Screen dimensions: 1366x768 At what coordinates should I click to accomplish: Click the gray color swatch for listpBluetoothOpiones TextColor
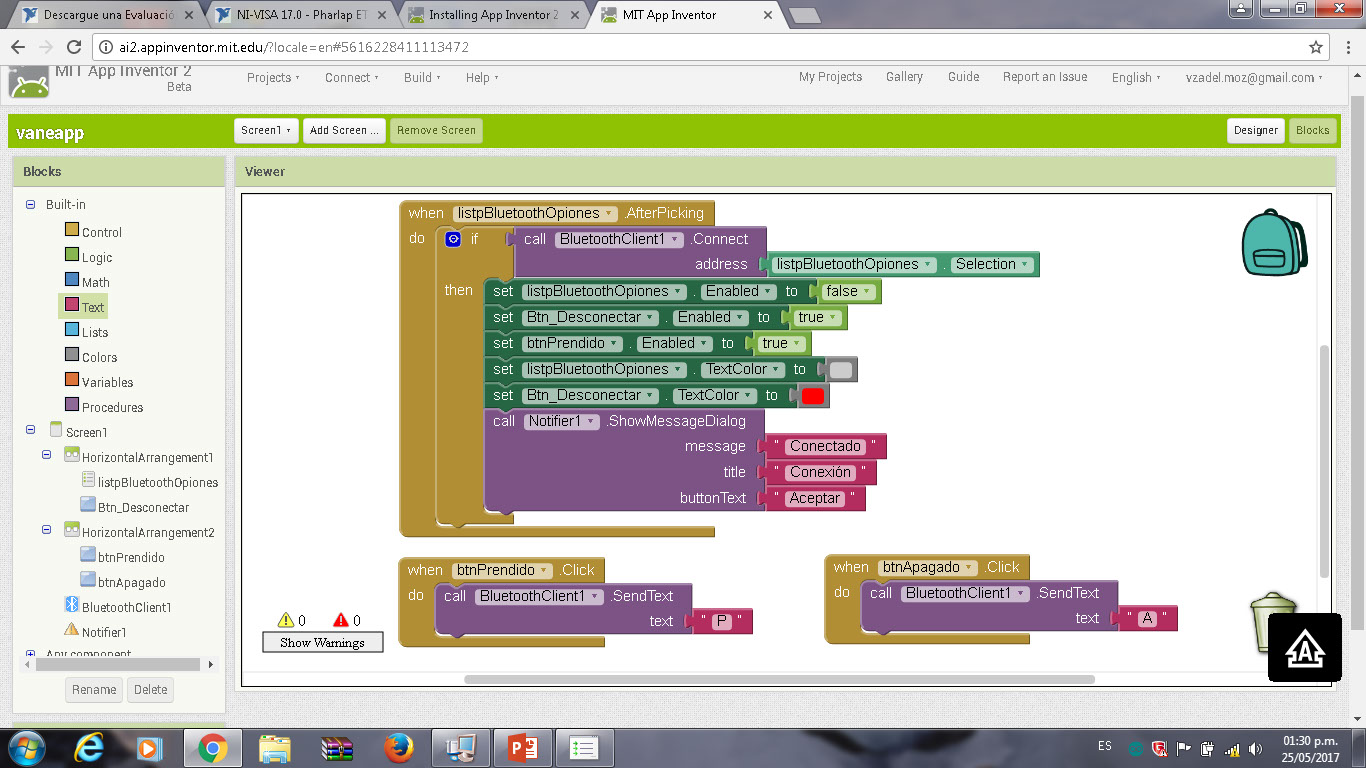841,370
